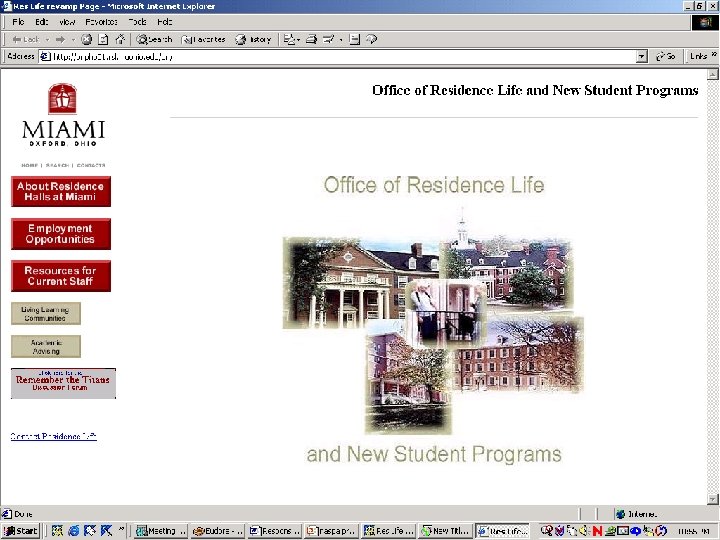Open the Help menu

coord(164,22)
